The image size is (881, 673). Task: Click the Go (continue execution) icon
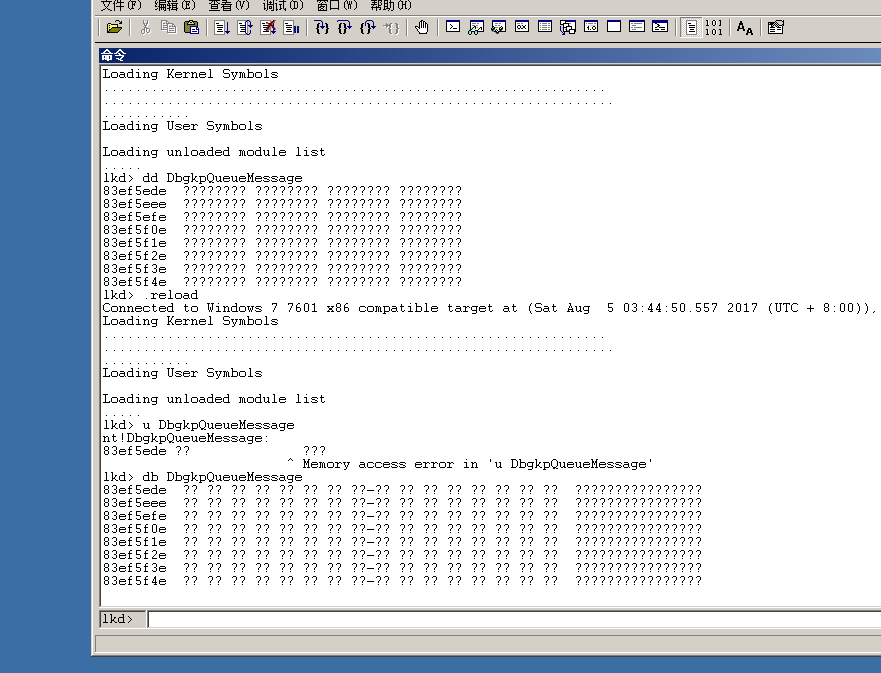click(x=222, y=27)
